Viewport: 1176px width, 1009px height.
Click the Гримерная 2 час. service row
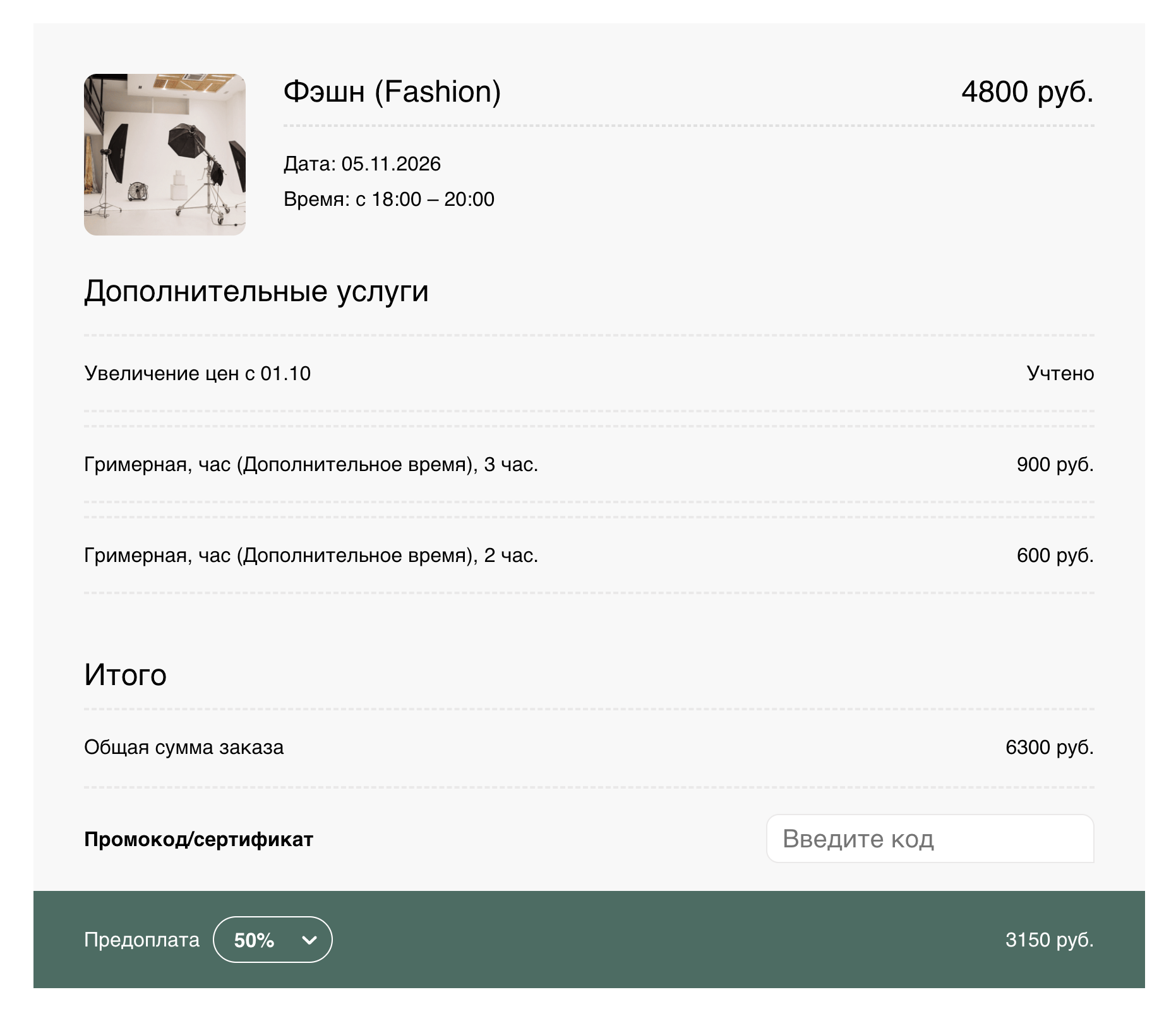coord(589,555)
